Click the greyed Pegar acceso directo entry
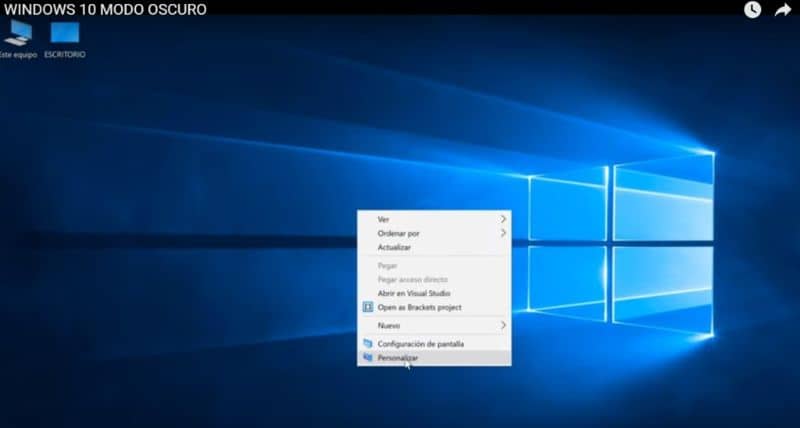Image resolution: width=800 pixels, height=428 pixels. (434, 280)
